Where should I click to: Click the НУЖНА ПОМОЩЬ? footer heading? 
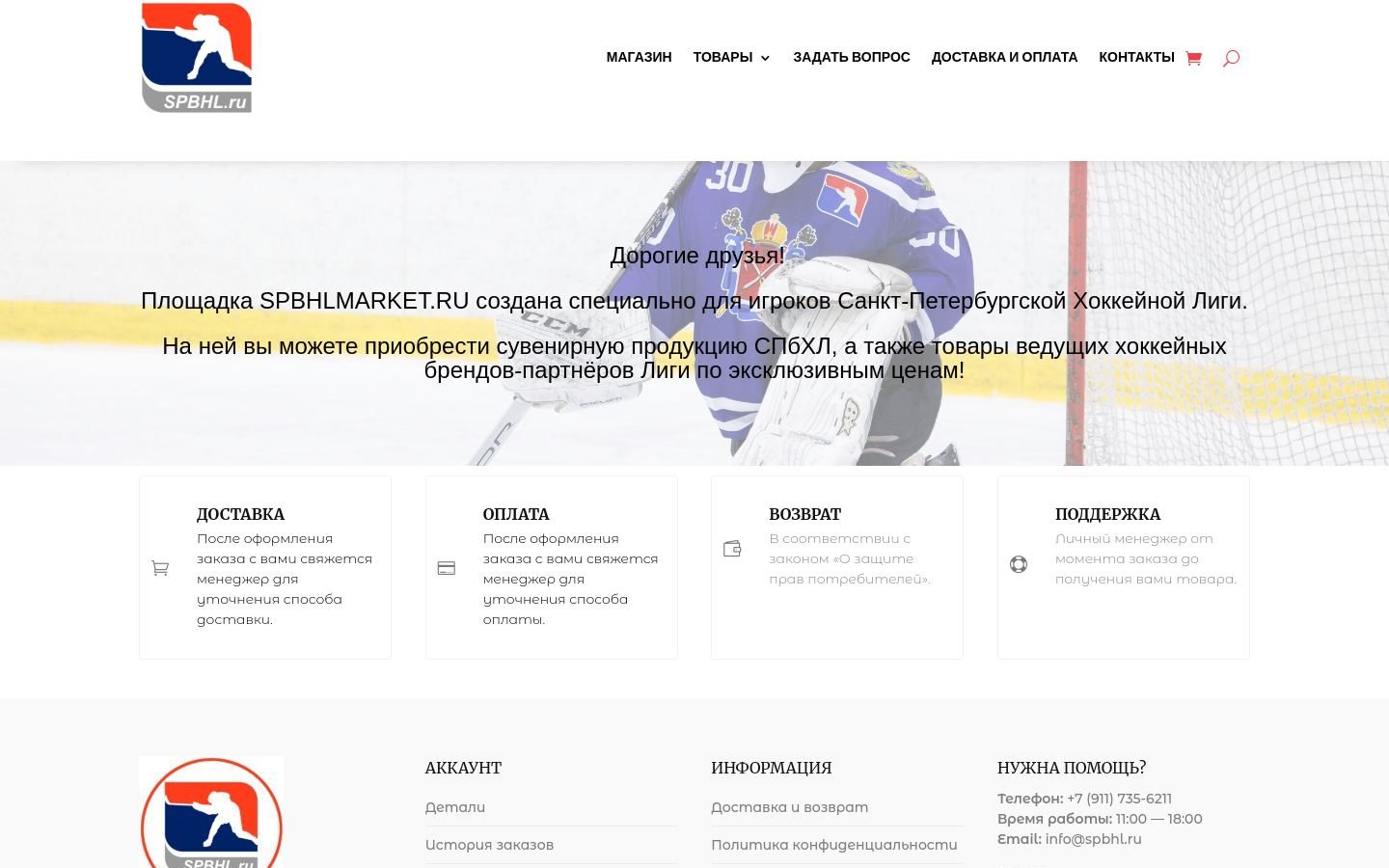pos(1072,768)
